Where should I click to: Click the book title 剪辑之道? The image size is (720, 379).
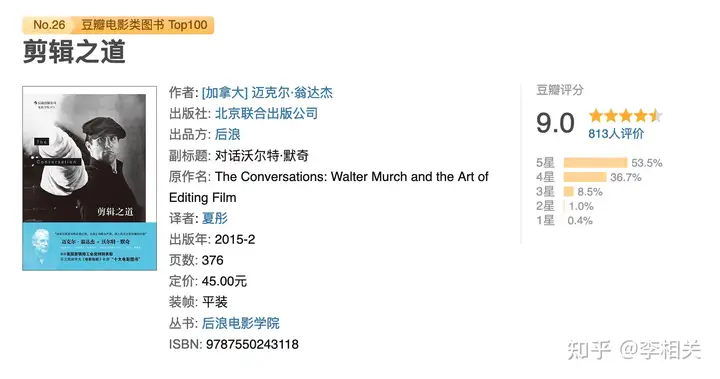coord(74,51)
